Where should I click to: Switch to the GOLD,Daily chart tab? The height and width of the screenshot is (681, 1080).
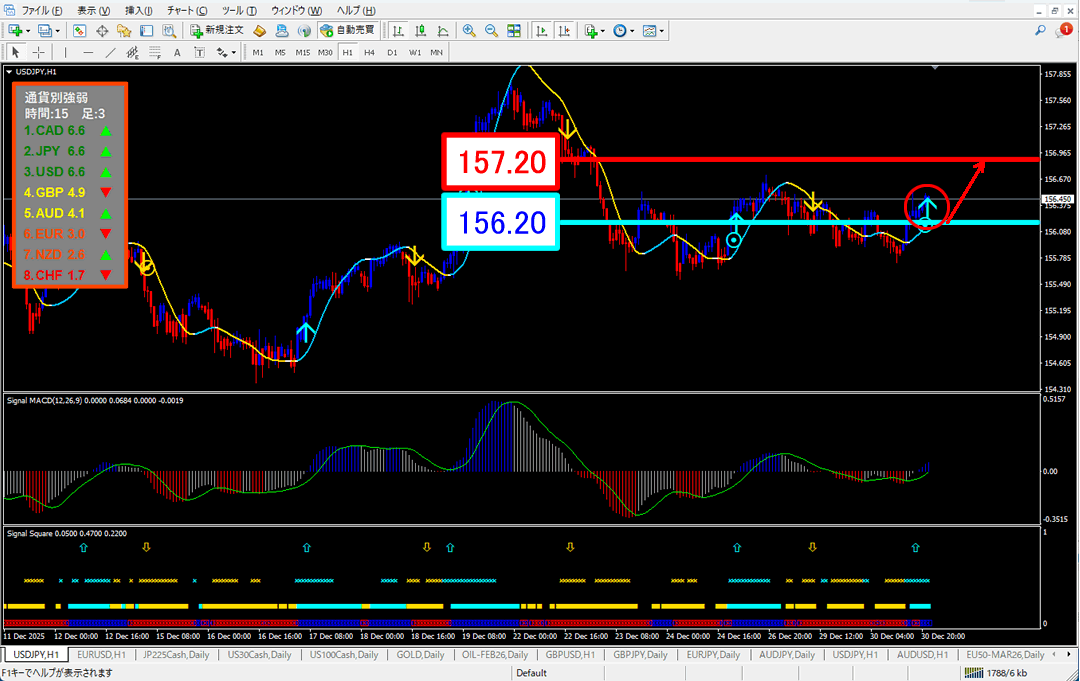420,654
